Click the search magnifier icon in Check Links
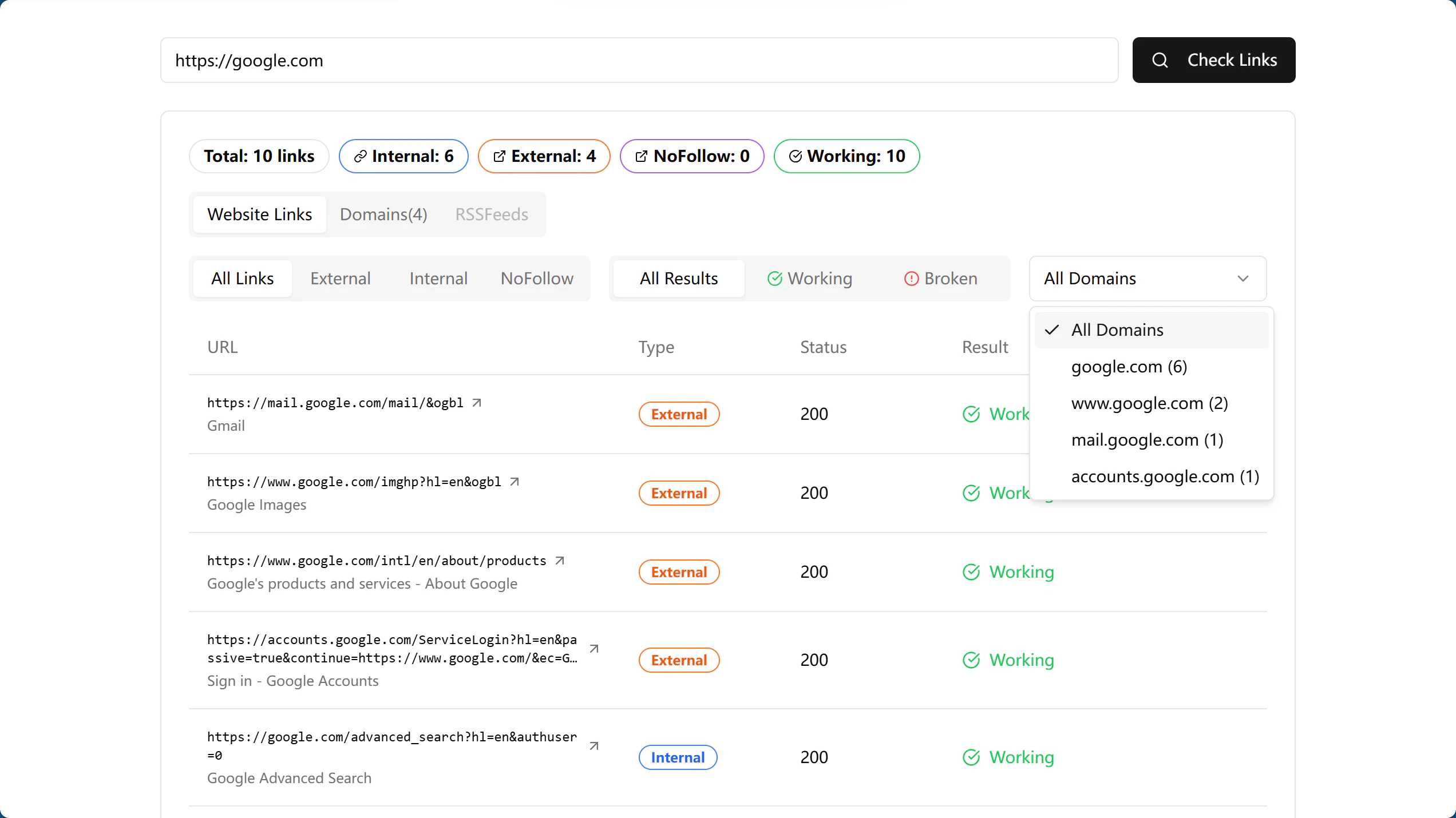 pyautogui.click(x=1160, y=60)
